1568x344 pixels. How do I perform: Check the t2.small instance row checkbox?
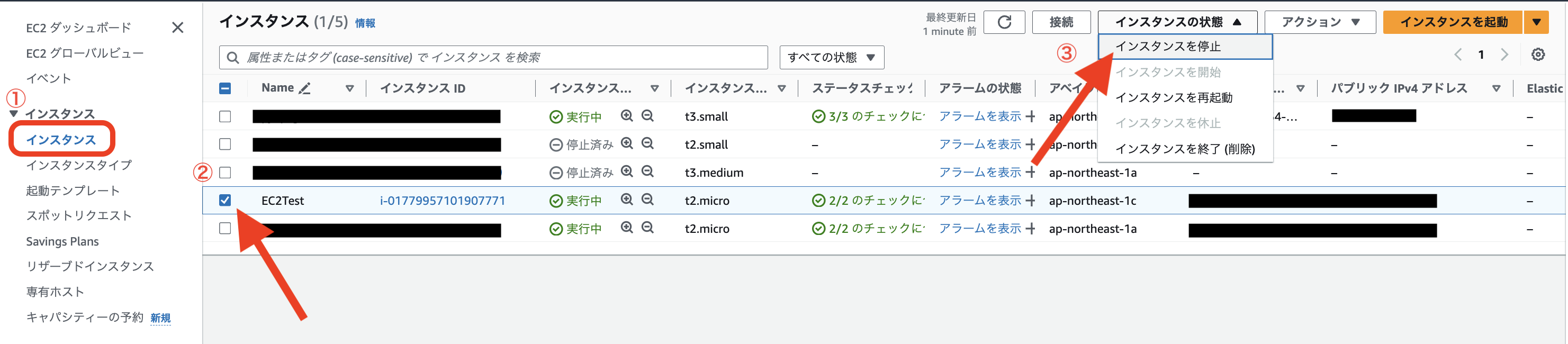pyautogui.click(x=225, y=144)
